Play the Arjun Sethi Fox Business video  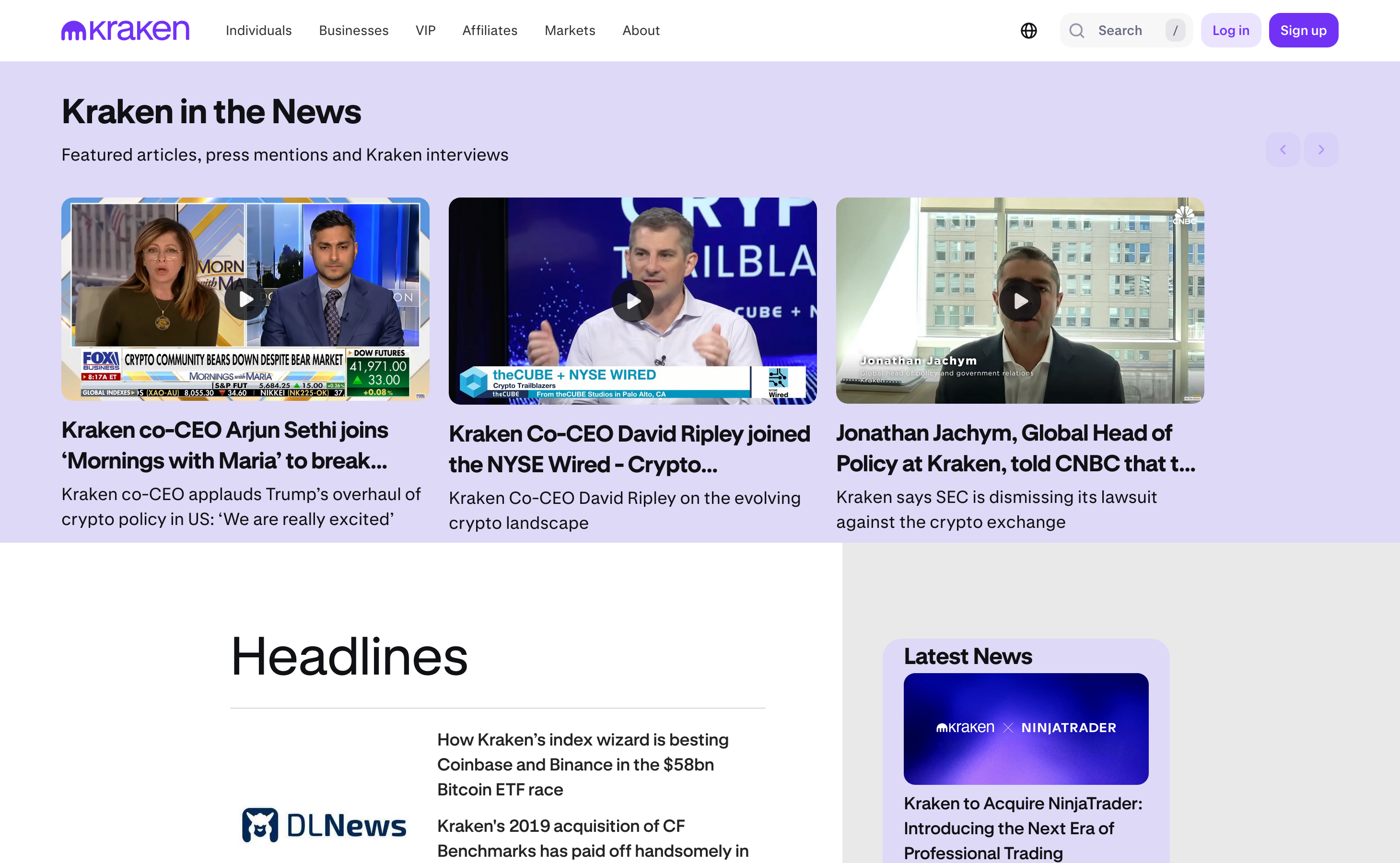pyautogui.click(x=245, y=299)
